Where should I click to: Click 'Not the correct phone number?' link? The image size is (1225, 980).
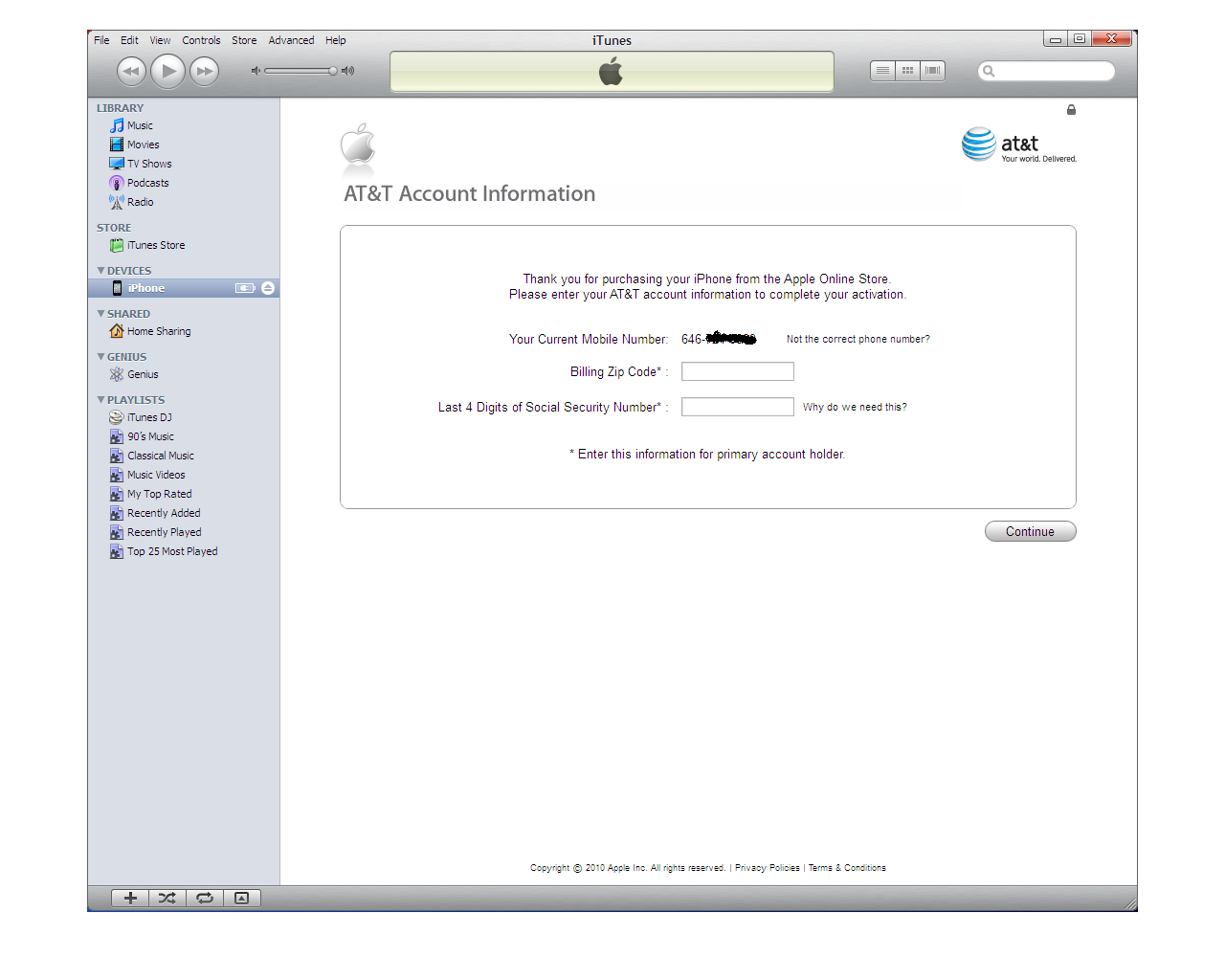coord(858,339)
